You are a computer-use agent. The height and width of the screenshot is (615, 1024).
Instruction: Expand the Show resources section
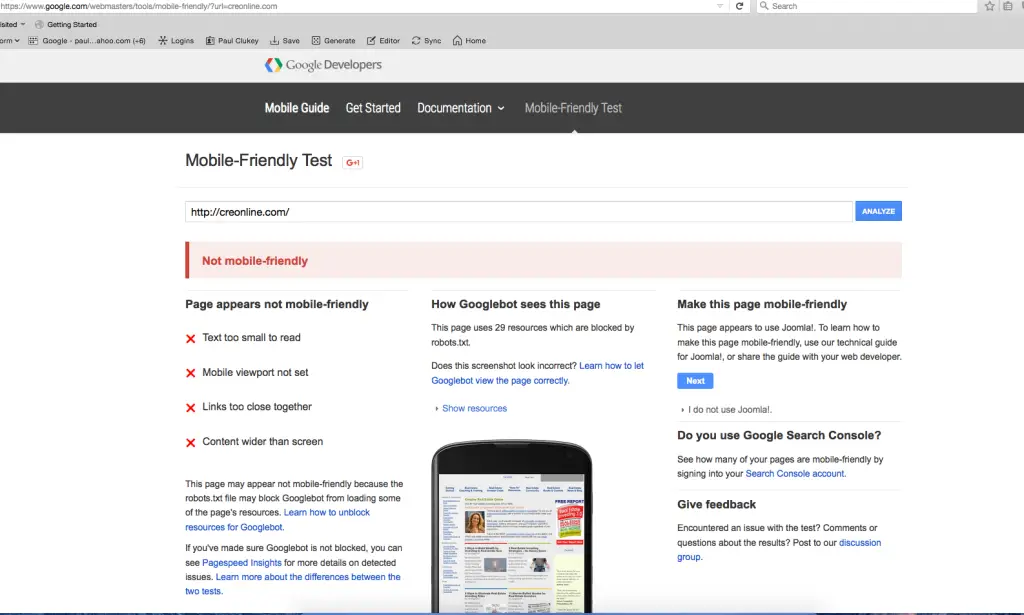click(471, 408)
